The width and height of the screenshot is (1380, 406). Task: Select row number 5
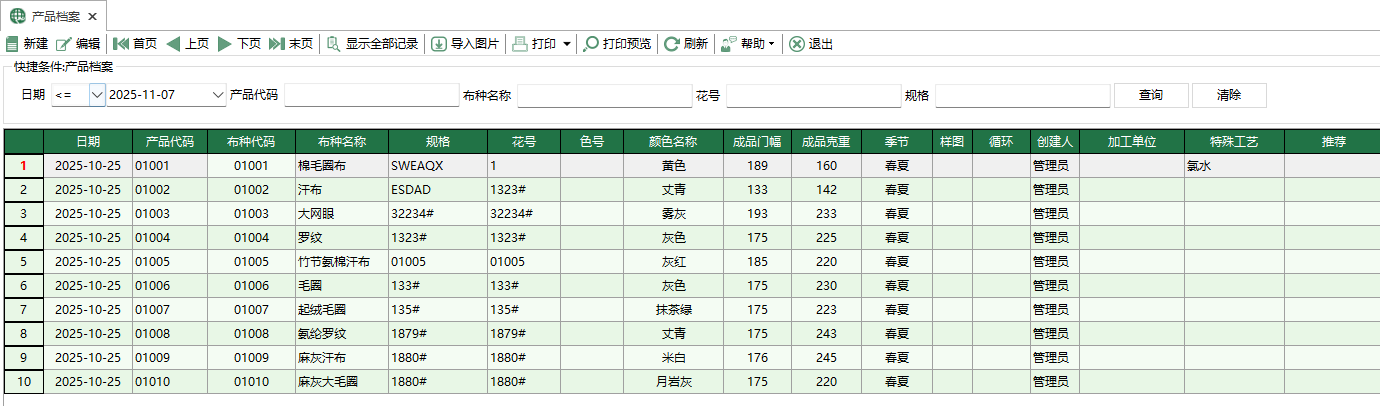[x=23, y=262]
